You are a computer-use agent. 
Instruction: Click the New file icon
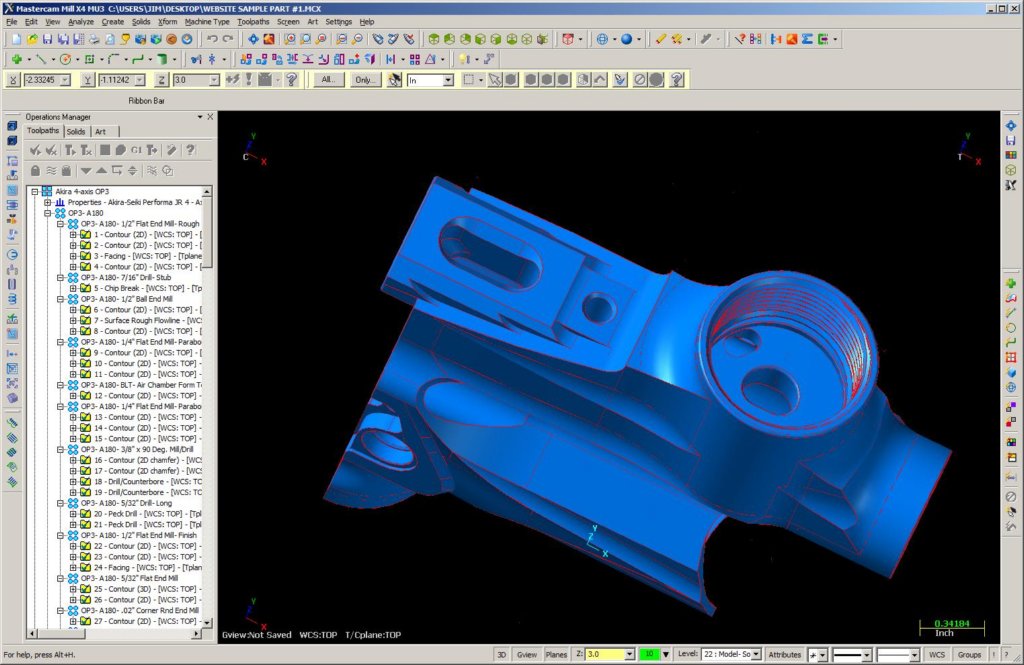point(17,39)
